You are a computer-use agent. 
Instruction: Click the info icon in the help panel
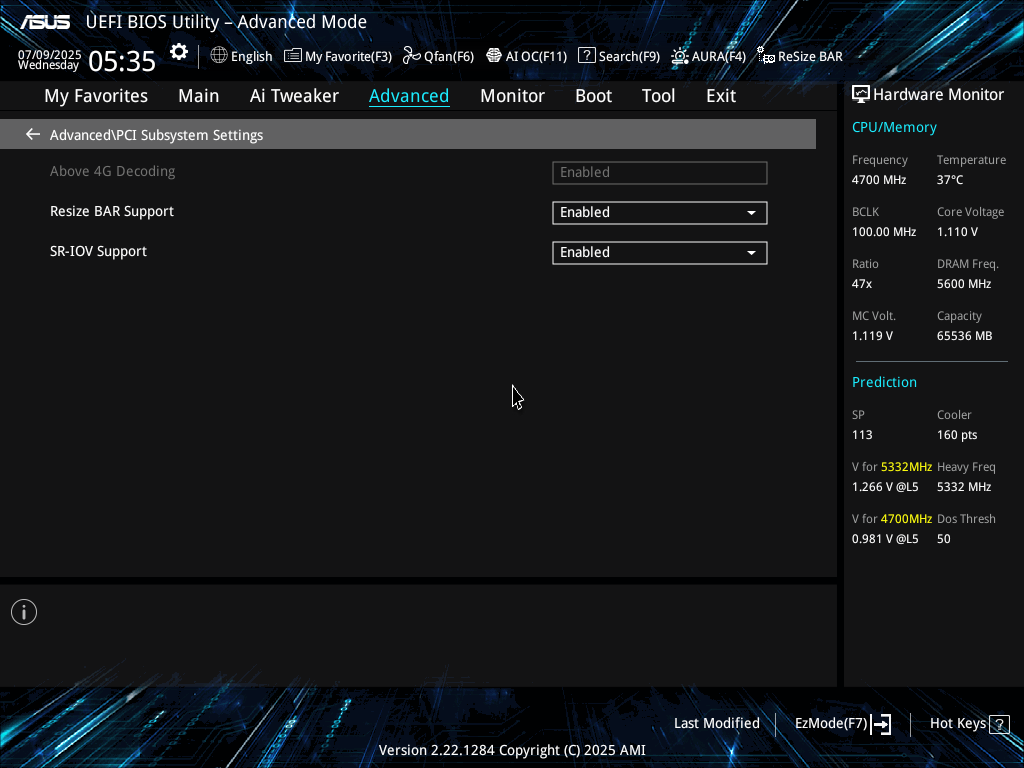[24, 612]
